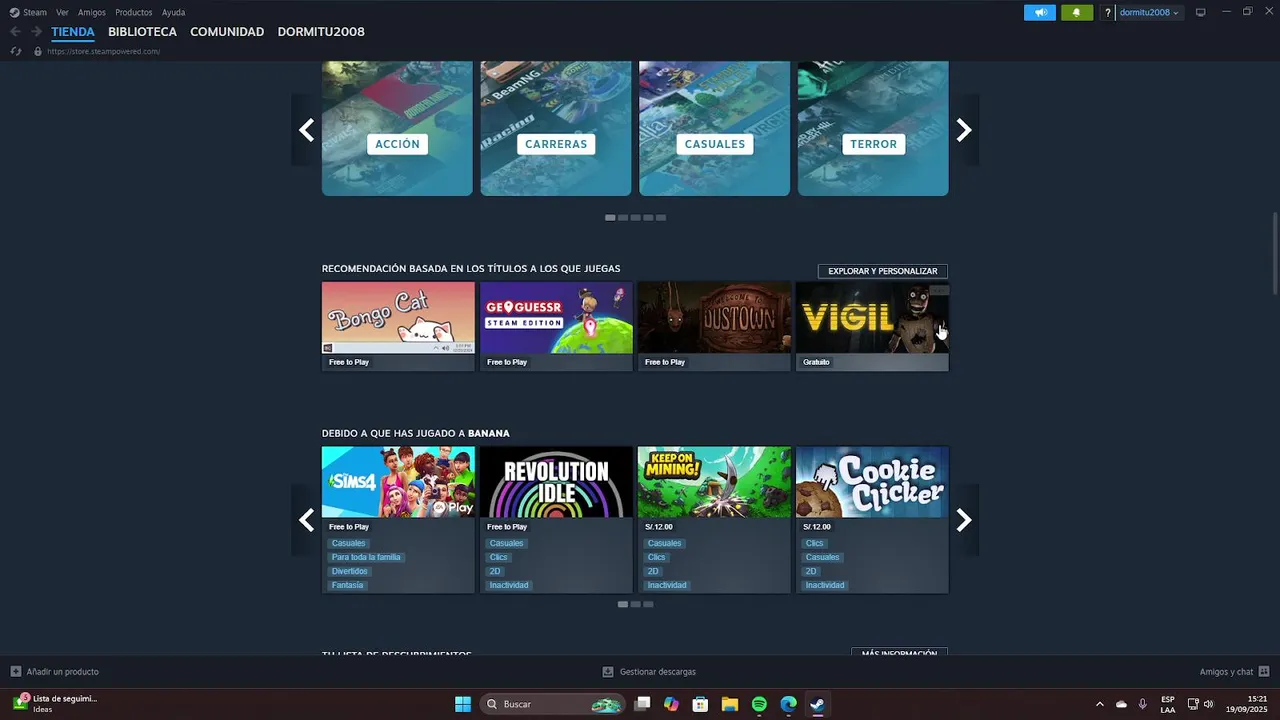Viewport: 1280px width, 720px height.
Task: Open Microsoft Edge from taskbar
Action: 788,704
